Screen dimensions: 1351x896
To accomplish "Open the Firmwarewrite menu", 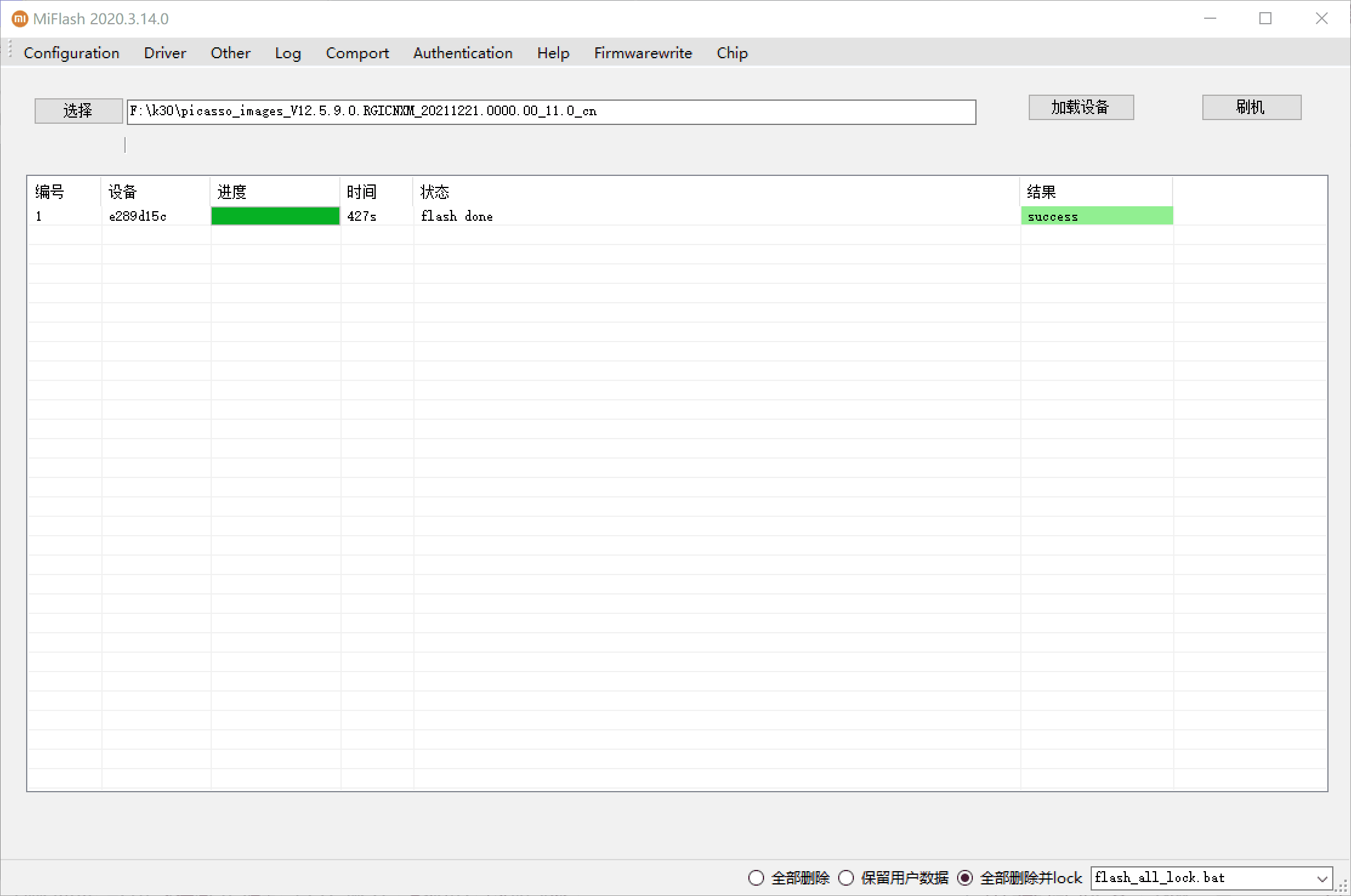I will point(643,53).
